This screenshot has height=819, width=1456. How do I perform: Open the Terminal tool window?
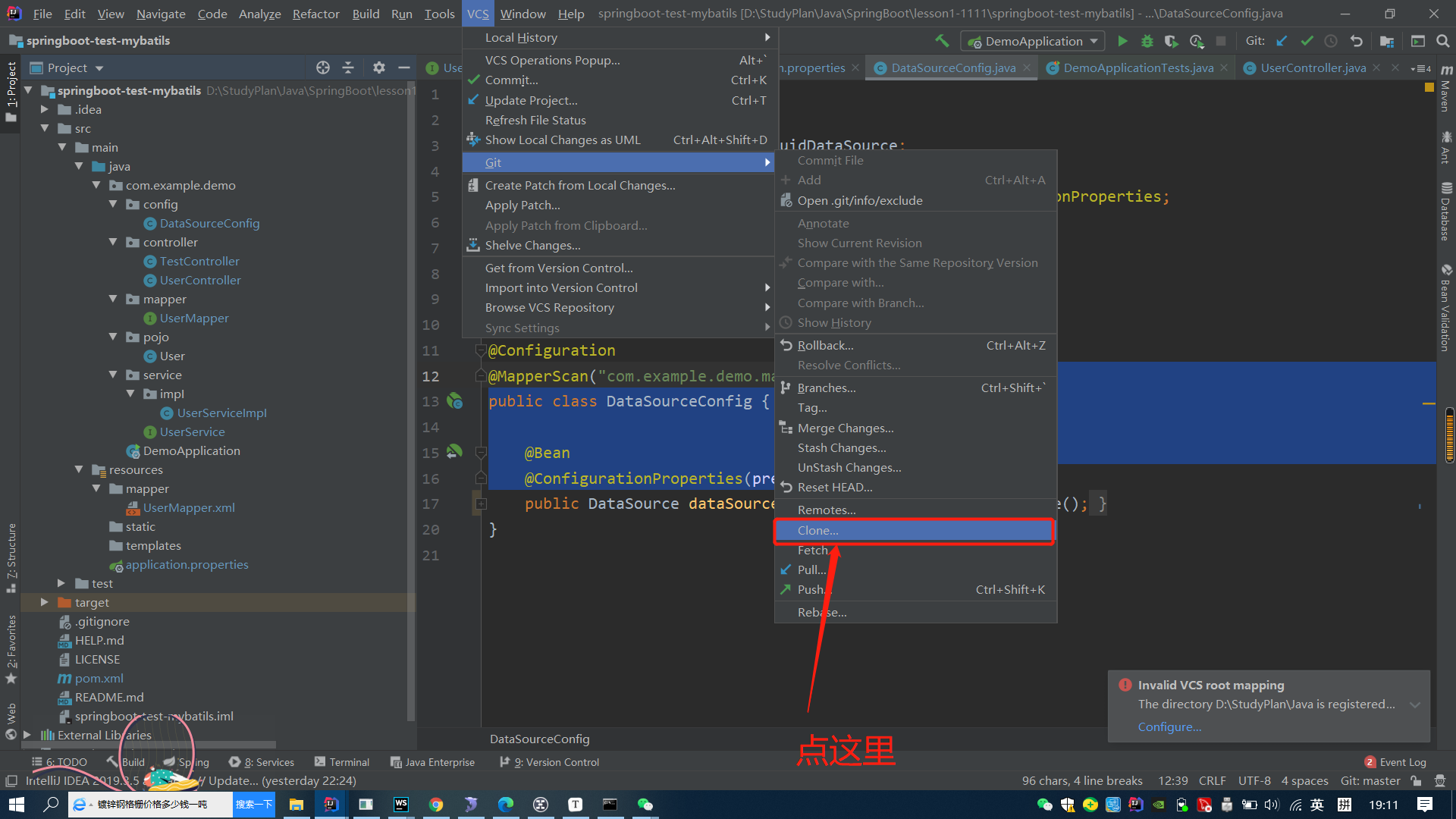(x=342, y=762)
